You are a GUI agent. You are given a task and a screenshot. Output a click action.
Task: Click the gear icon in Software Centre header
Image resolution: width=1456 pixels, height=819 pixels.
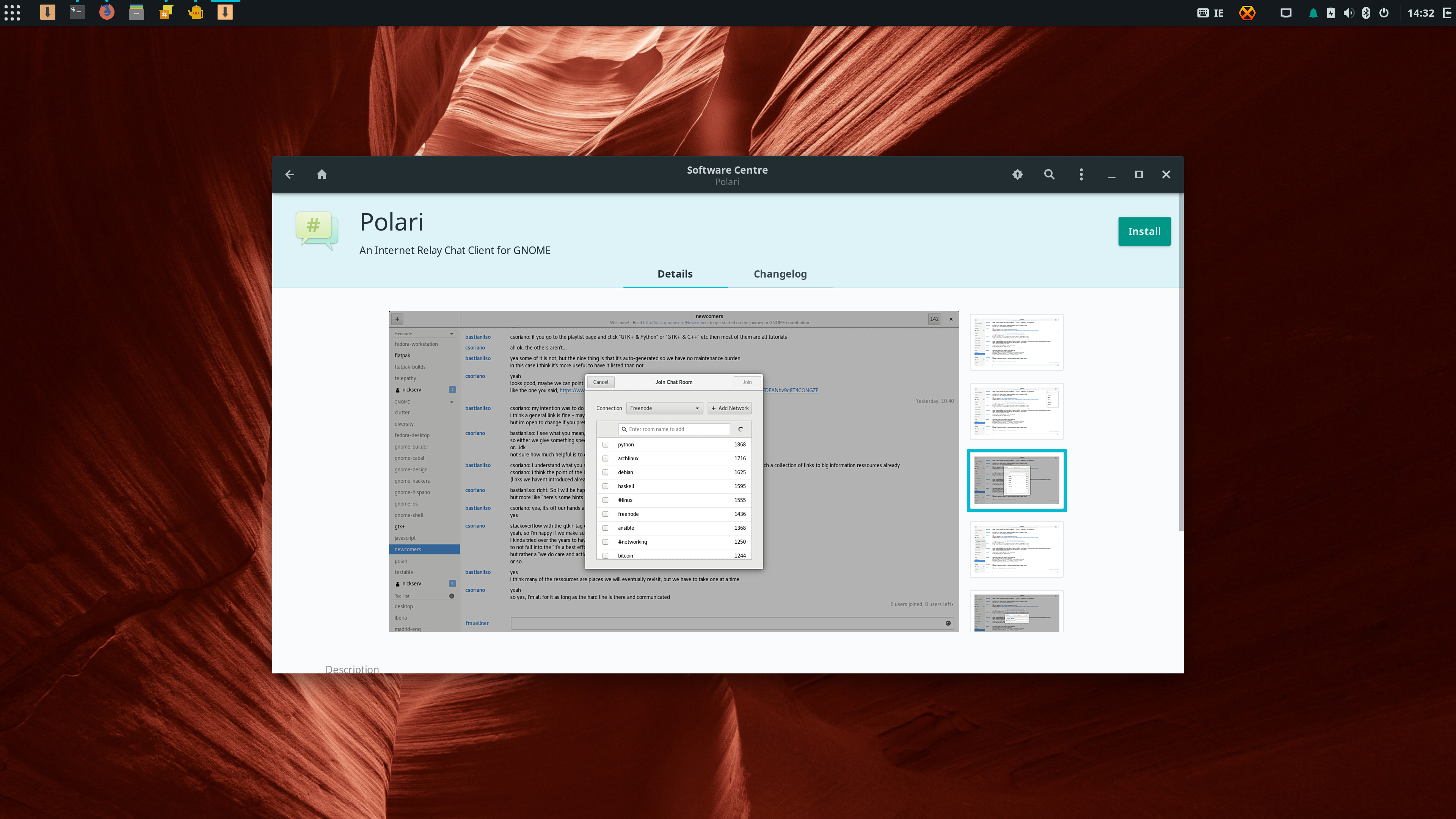[1017, 175]
